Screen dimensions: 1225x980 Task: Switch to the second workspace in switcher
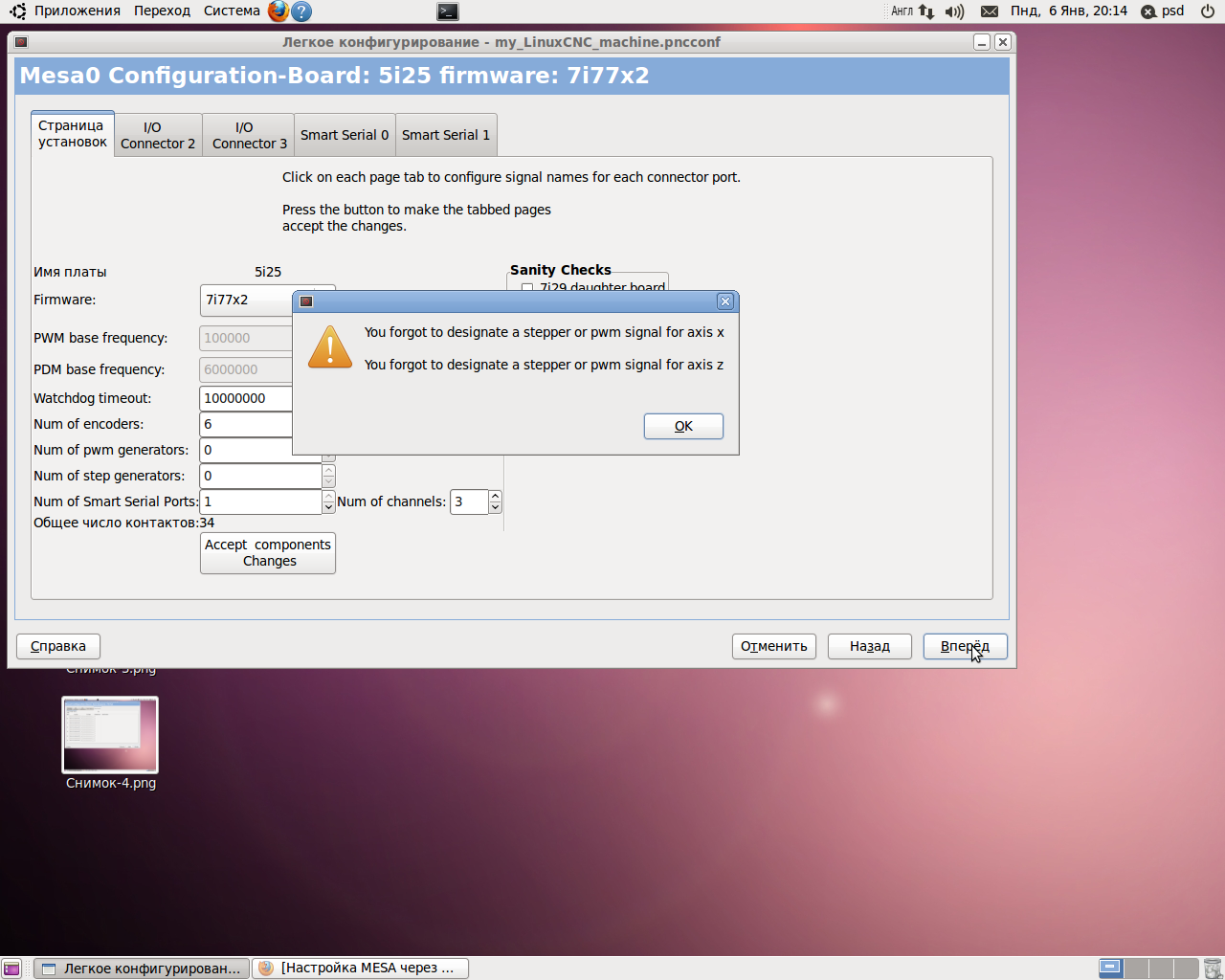tap(1135, 969)
